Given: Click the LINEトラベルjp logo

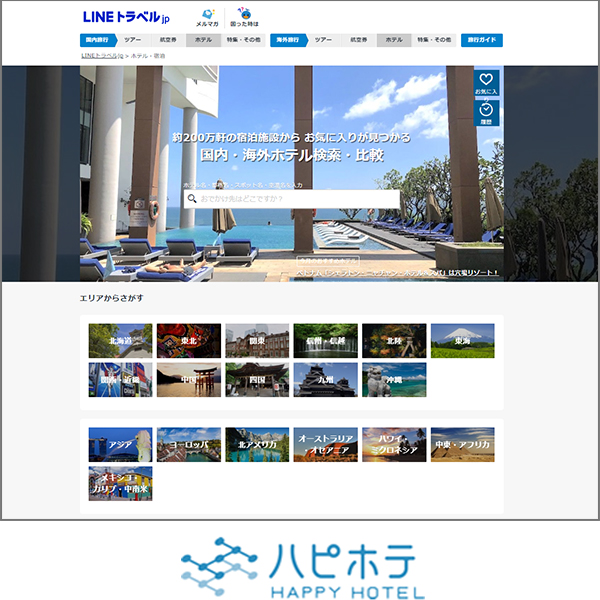Looking at the screenshot, I should point(127,17).
